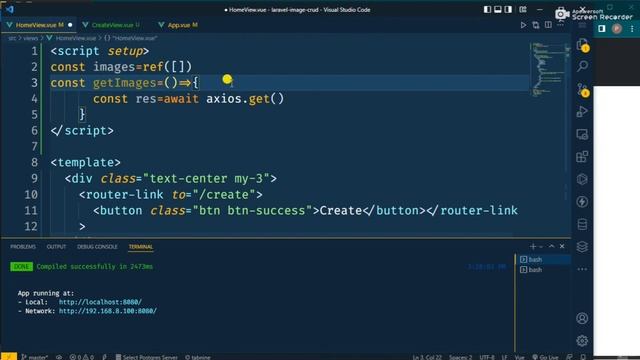
Task: Open errors and warnings count in status bar
Action: click(82, 357)
